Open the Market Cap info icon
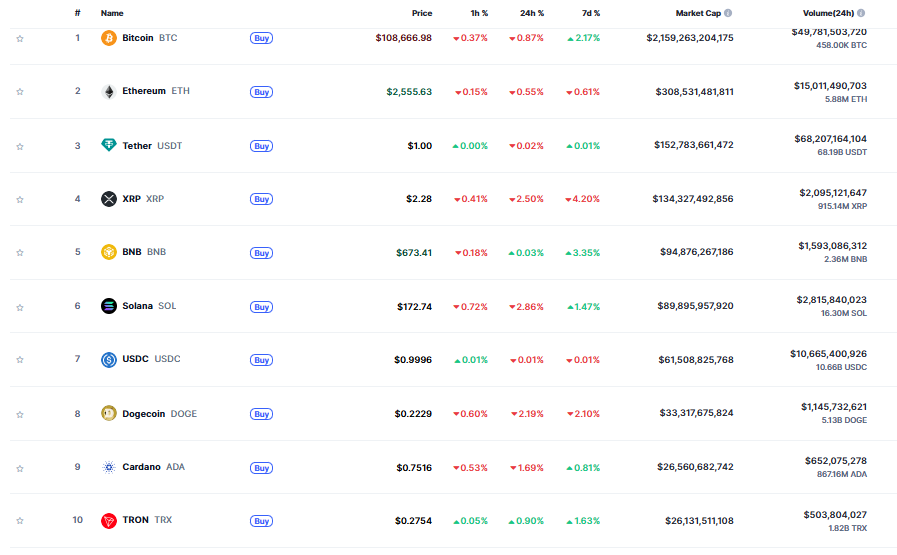Viewport: 897px width, 555px height. [728, 13]
